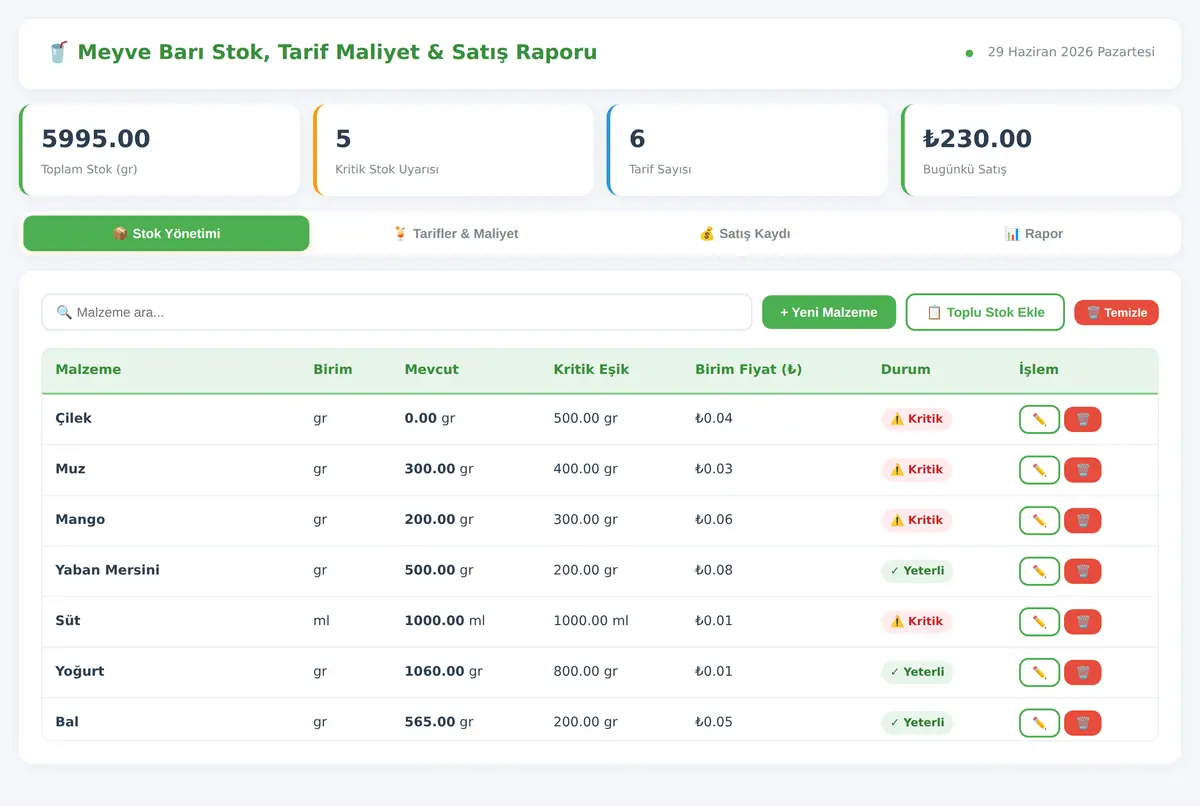Screen dimensions: 1200x806
Task: Click the Malzeme column header
Action: 88,369
